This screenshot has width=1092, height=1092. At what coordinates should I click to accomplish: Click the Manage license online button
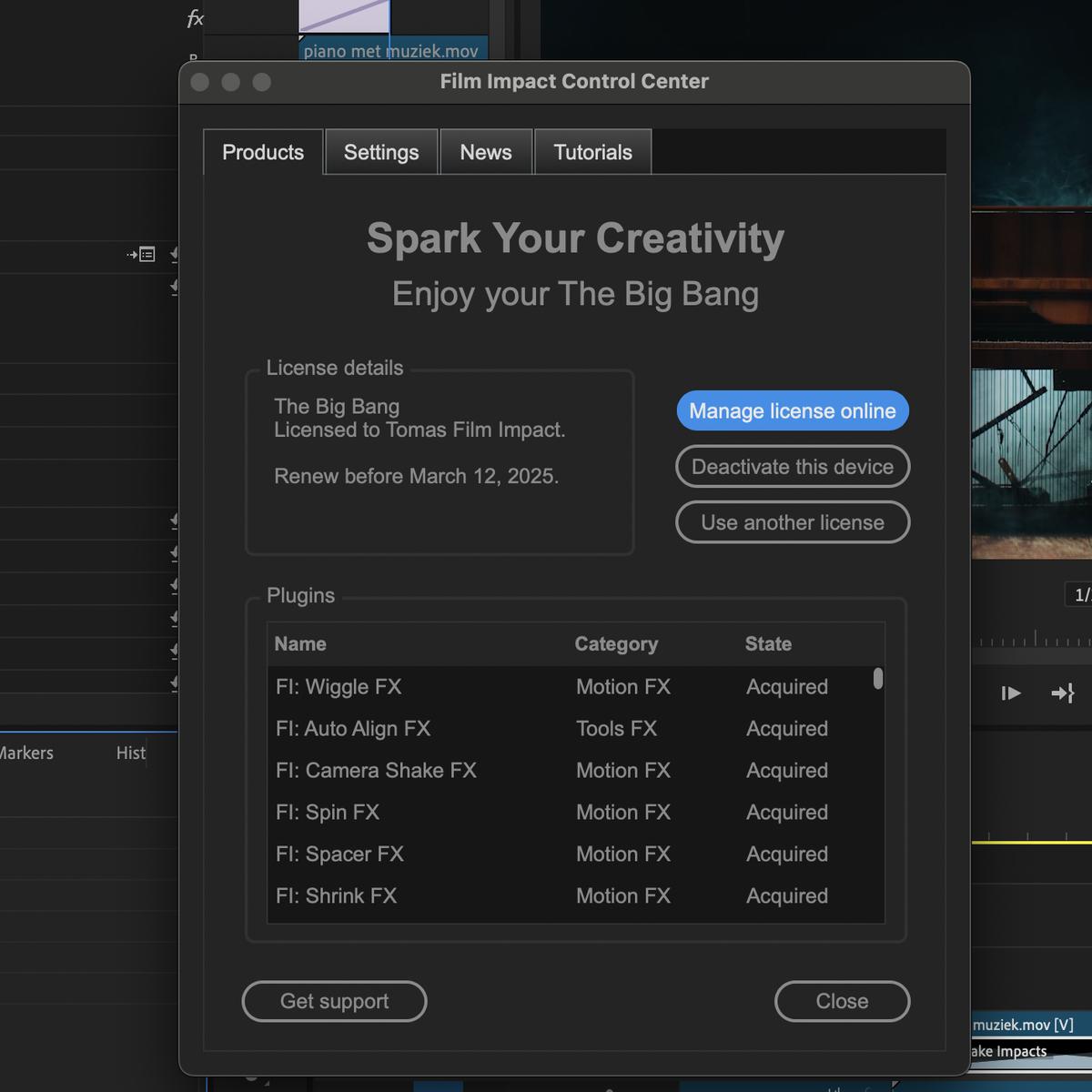click(x=792, y=410)
